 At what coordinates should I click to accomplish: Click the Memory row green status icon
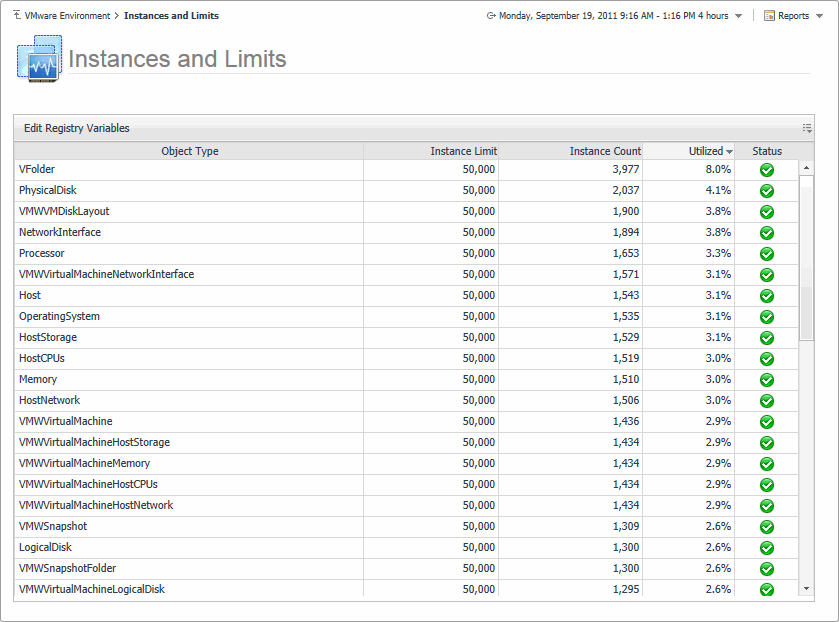click(x=767, y=380)
